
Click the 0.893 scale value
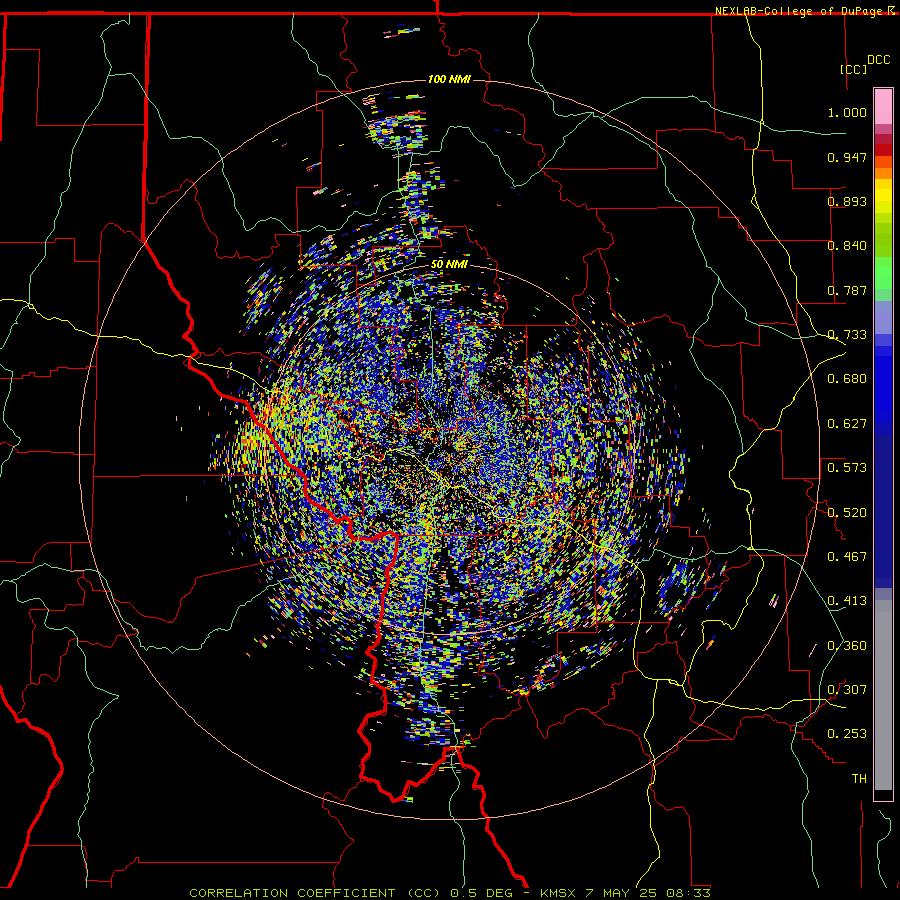coord(847,201)
